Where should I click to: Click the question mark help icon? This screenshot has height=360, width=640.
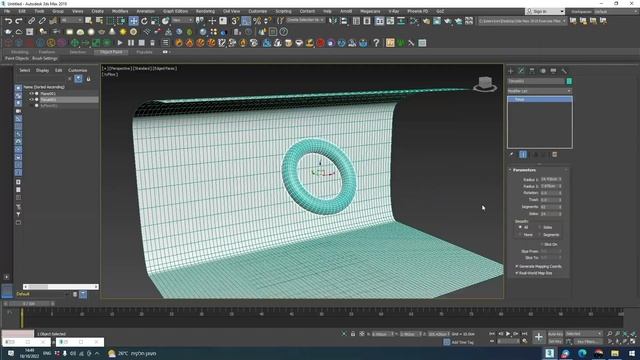[x=376, y=42]
